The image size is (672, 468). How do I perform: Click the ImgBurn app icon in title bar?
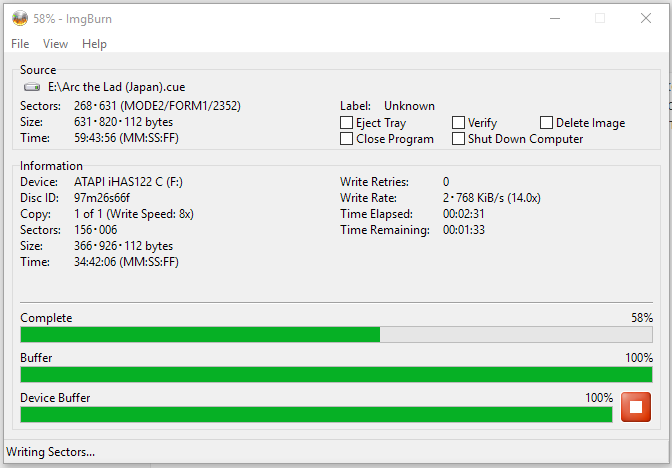click(x=20, y=18)
